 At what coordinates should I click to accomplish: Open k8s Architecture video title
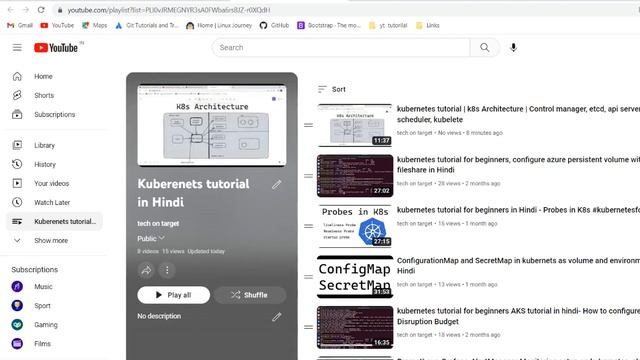click(518, 114)
